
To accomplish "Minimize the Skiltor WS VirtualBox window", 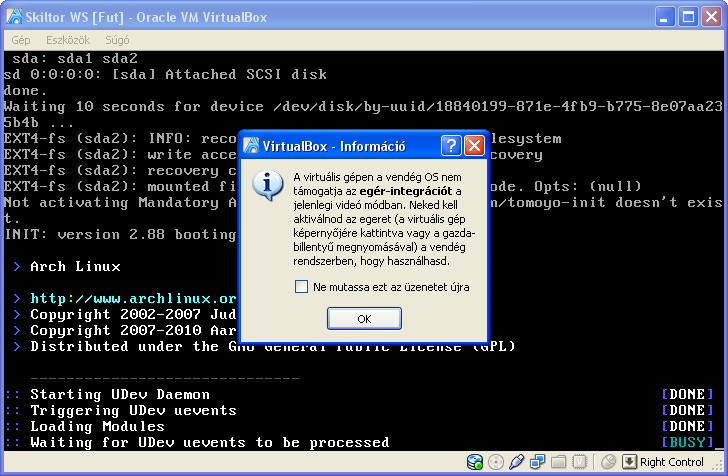I will (665, 17).
